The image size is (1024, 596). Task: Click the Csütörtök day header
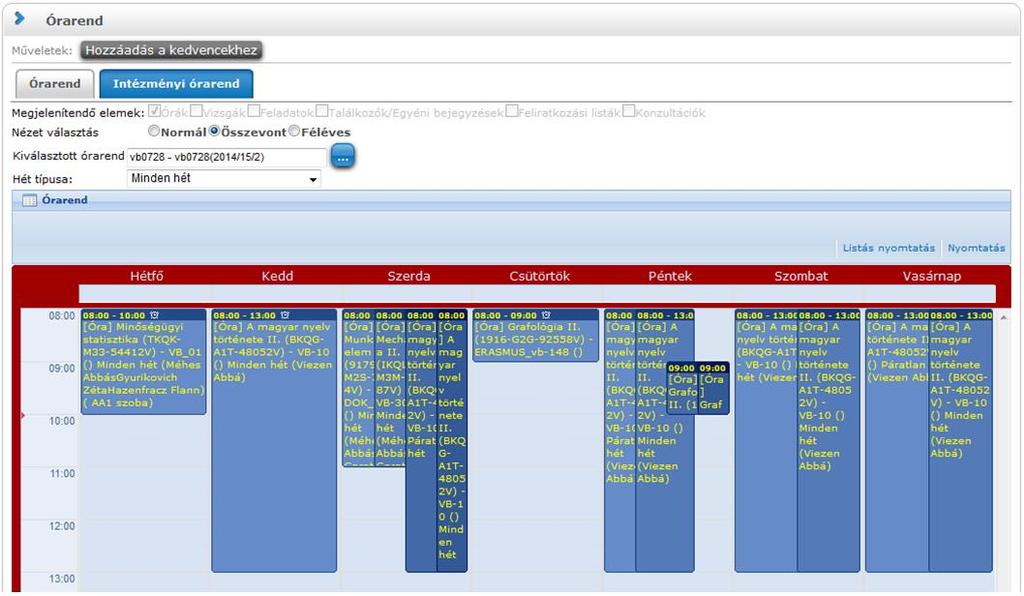click(539, 276)
